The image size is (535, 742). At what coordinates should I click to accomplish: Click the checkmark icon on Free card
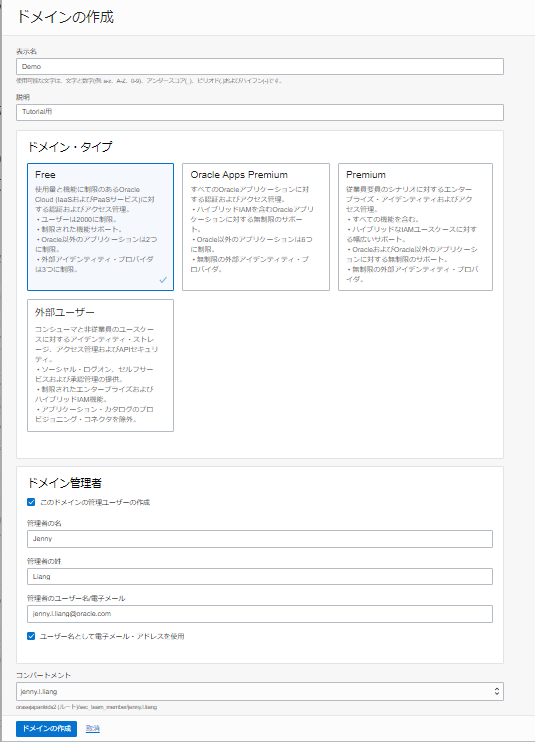(x=163, y=280)
